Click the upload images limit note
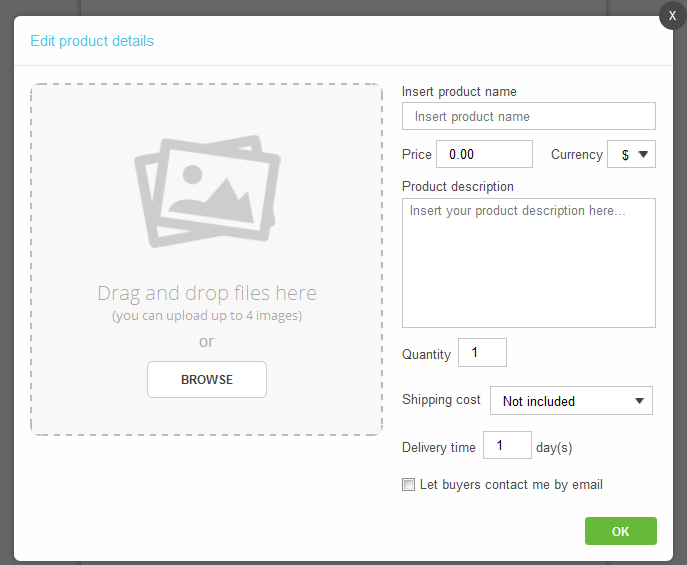Viewport: 687px width, 565px height. click(207, 316)
